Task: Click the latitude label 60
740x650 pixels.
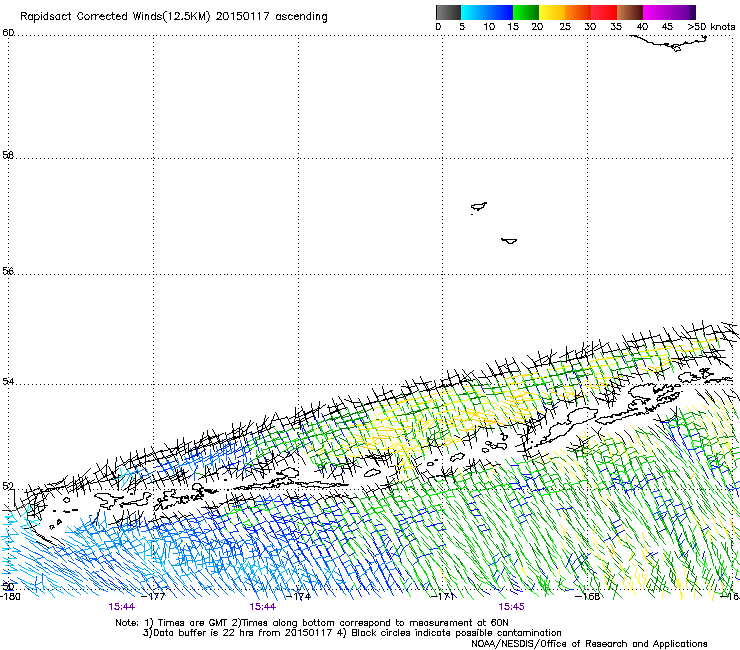Action: (8, 33)
